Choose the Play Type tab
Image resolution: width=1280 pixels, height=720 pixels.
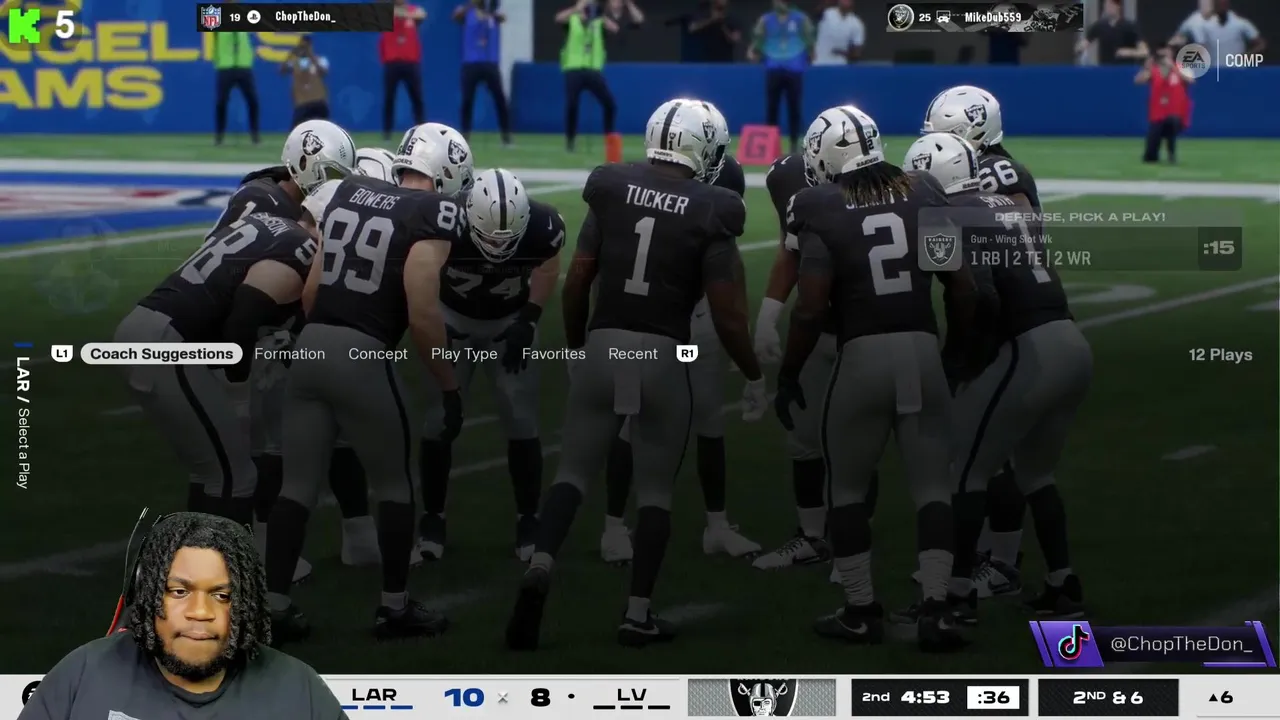(x=464, y=354)
